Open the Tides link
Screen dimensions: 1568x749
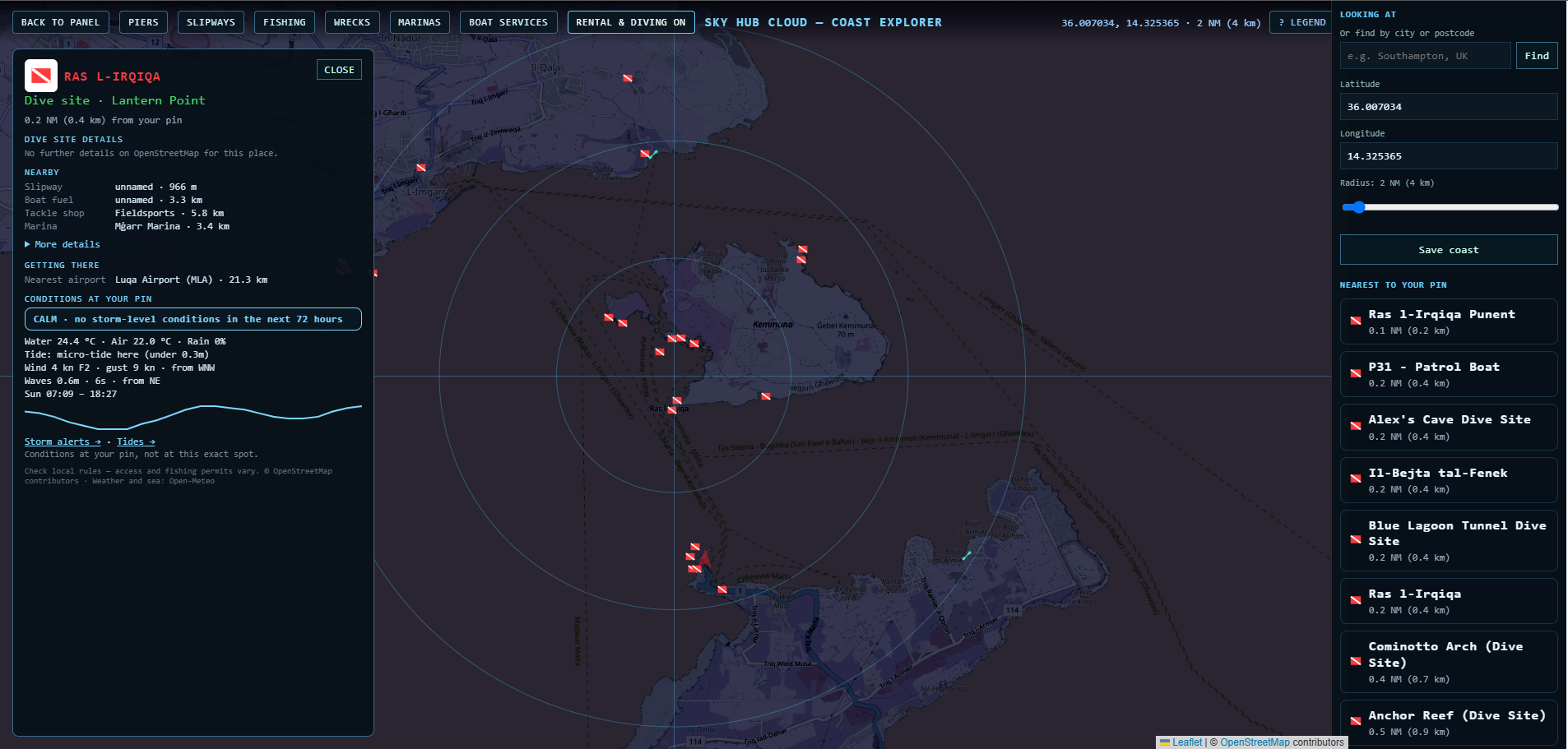136,442
